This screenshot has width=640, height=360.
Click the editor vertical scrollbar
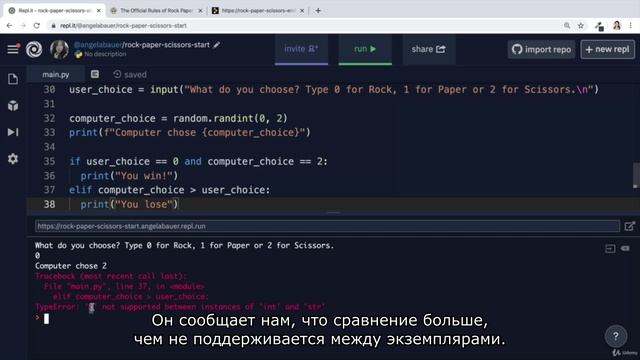point(635,175)
